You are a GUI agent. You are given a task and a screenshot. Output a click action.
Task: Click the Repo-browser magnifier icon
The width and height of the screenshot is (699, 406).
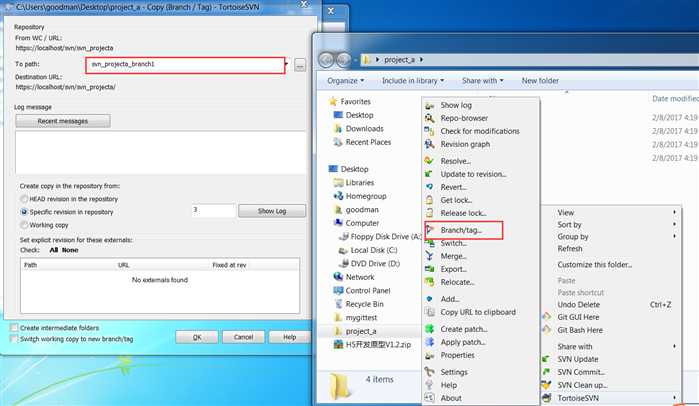(x=430, y=119)
